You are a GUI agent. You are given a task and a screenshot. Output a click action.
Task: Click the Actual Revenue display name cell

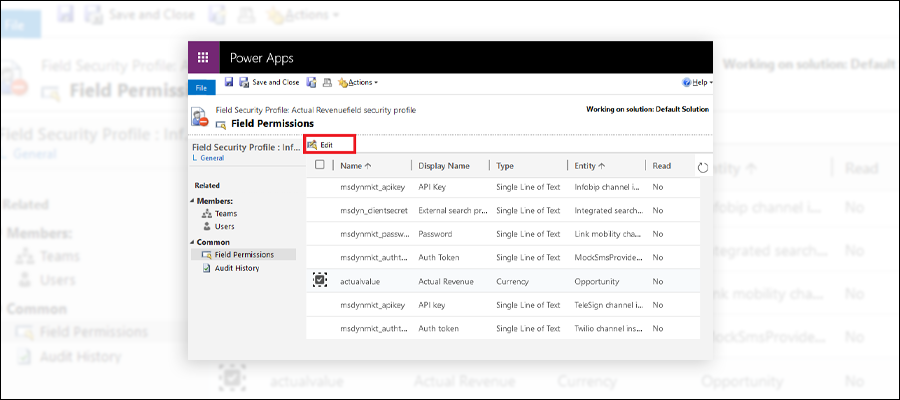click(445, 282)
